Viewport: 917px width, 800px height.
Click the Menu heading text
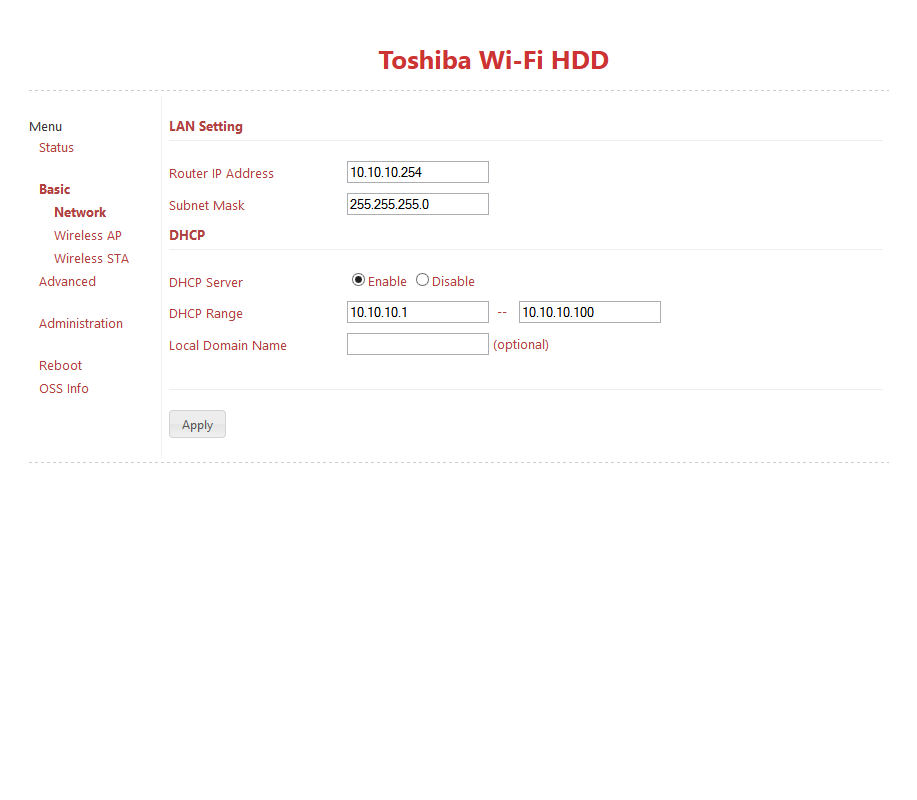(46, 126)
